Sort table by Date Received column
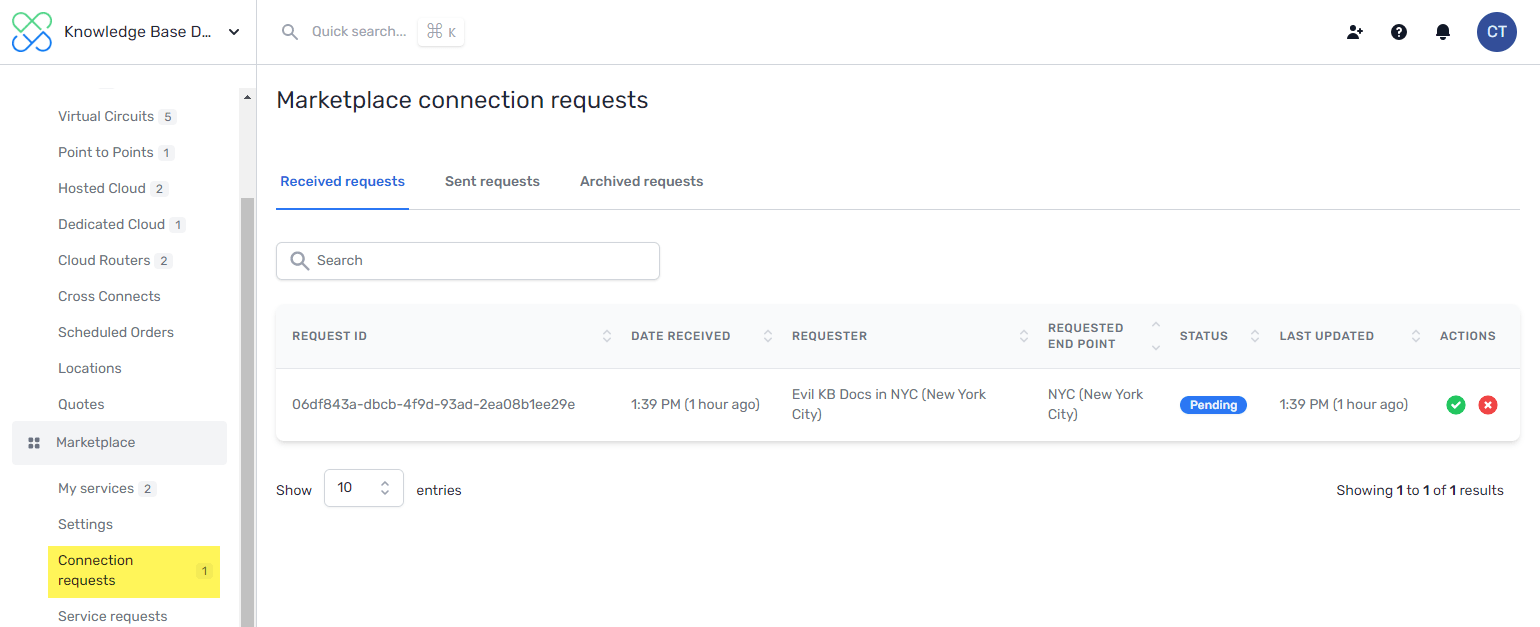Image resolution: width=1540 pixels, height=627 pixels. (767, 336)
